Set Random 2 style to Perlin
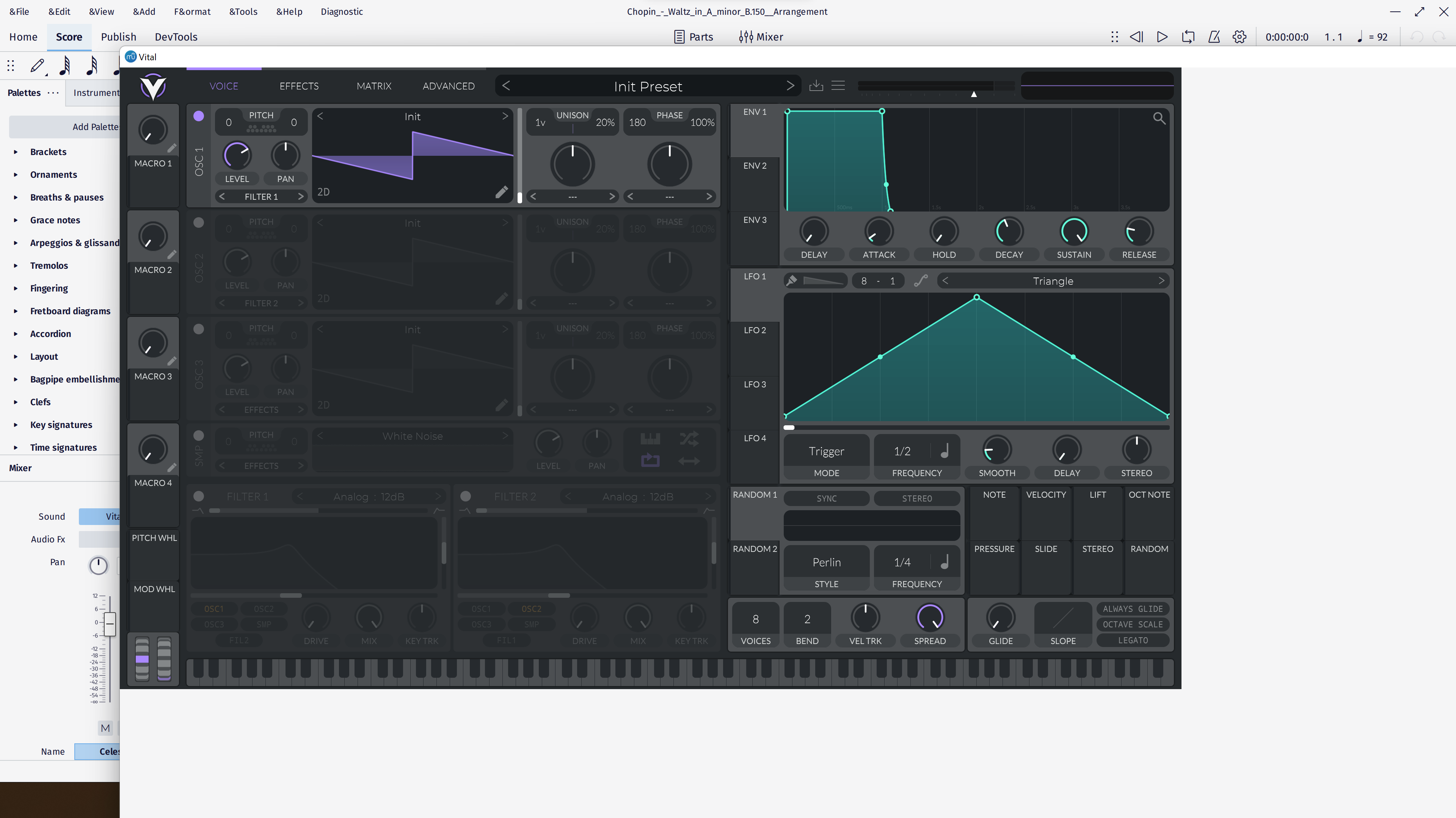The width and height of the screenshot is (1456, 818). click(826, 562)
